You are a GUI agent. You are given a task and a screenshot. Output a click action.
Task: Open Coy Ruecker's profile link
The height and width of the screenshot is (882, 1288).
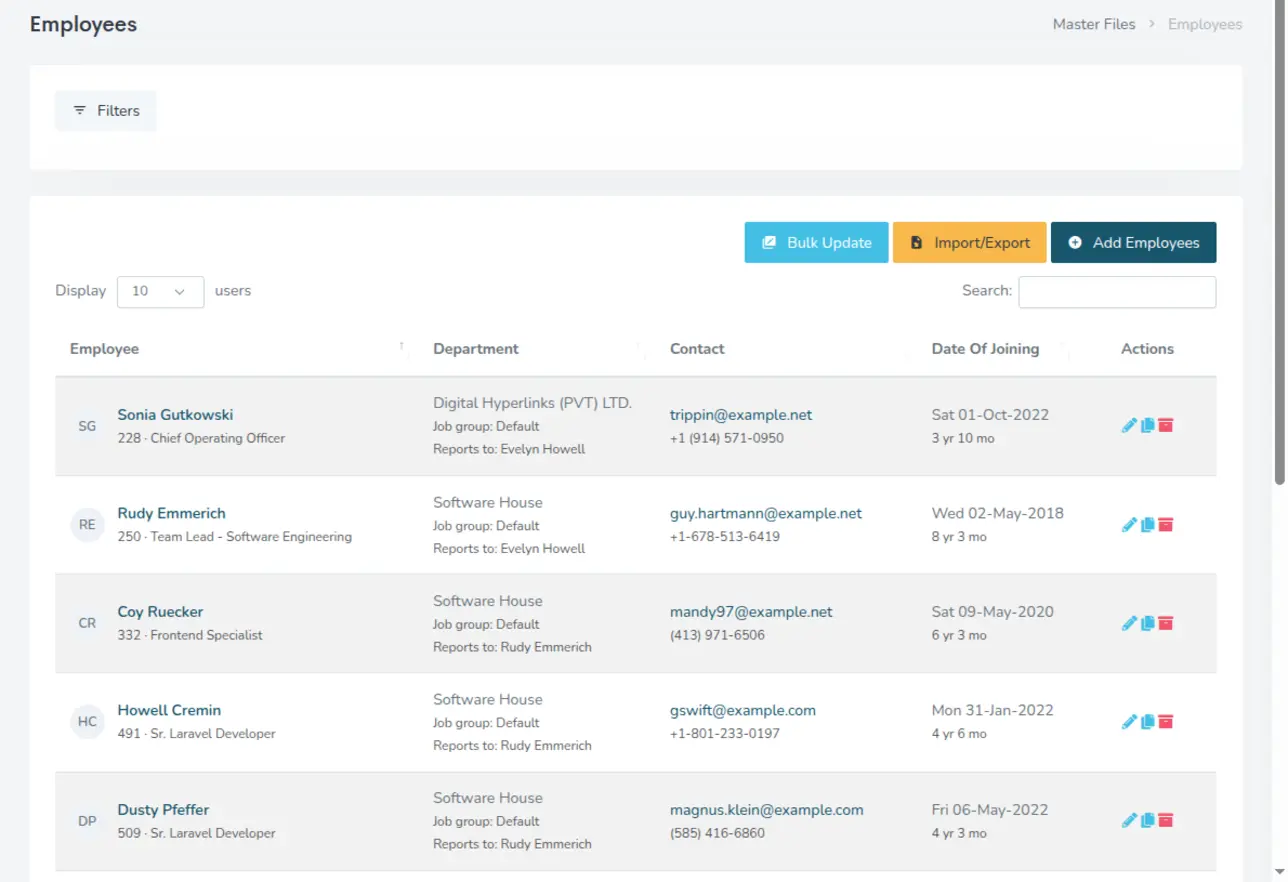pyautogui.click(x=160, y=612)
